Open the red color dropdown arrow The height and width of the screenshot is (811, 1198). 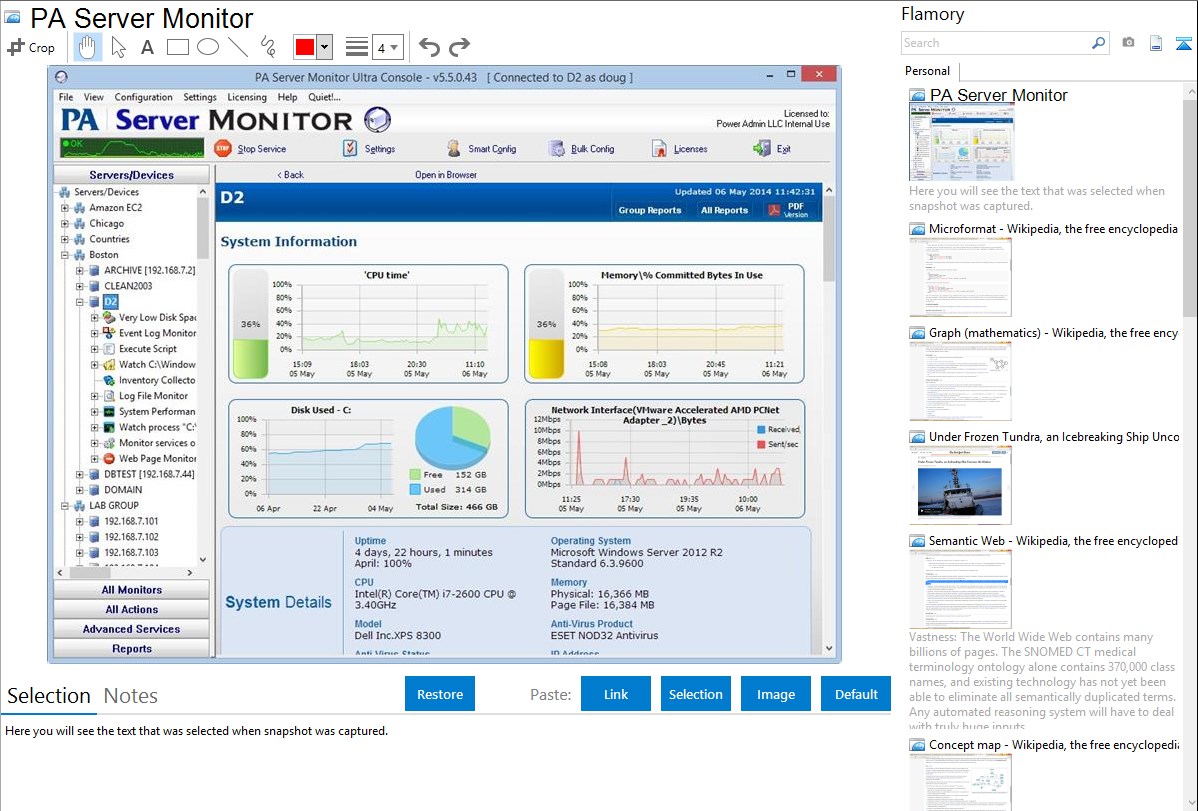click(x=325, y=47)
